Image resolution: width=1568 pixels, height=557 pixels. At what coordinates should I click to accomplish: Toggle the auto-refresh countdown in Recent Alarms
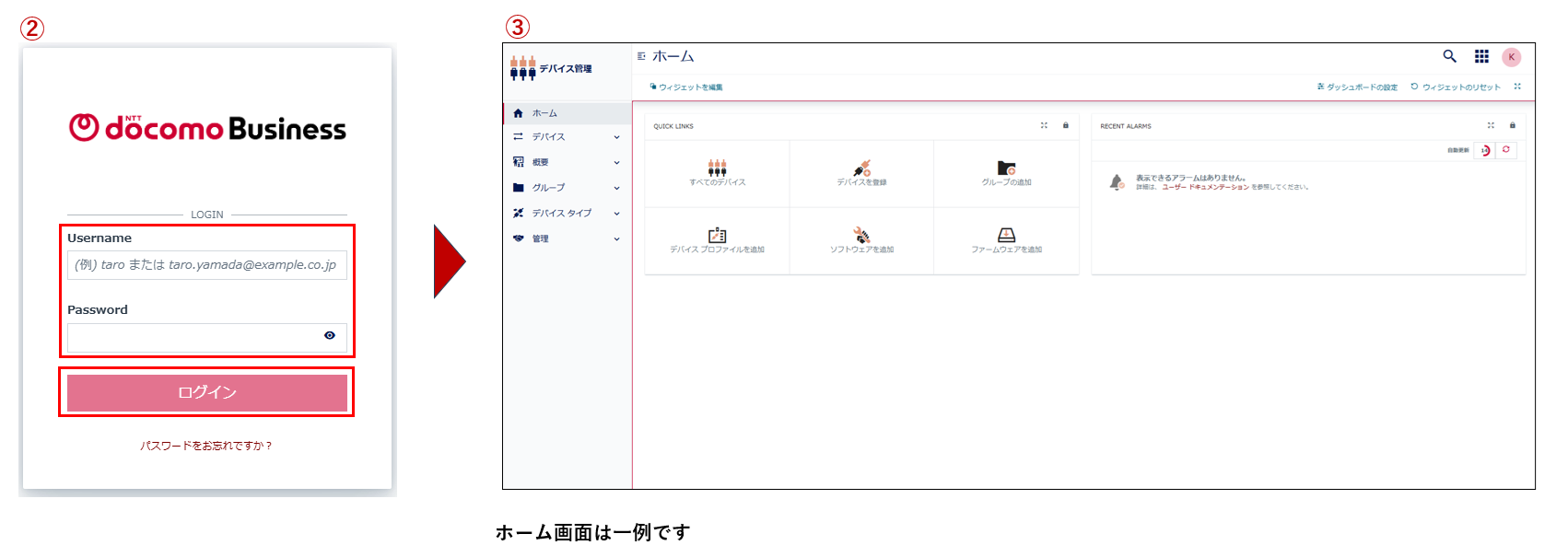tap(1485, 150)
